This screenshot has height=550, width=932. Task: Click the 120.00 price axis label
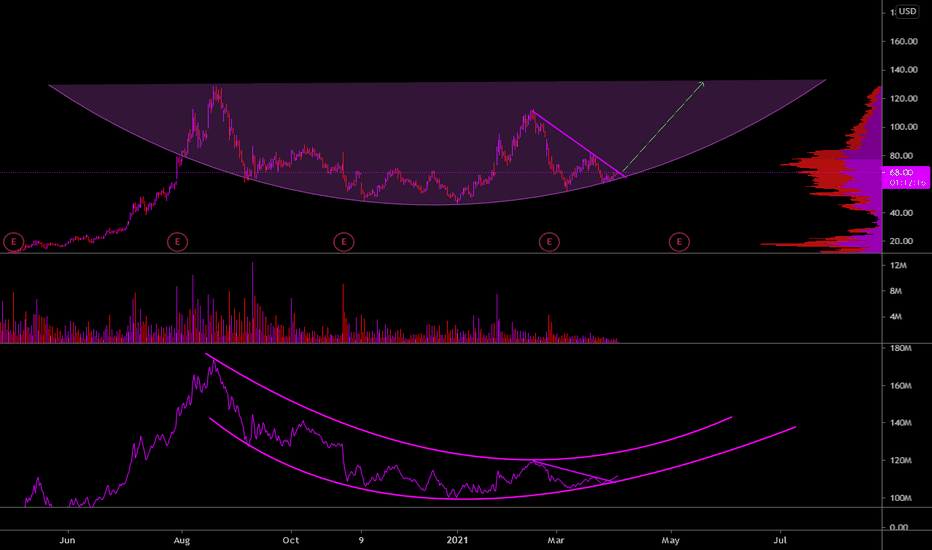[903, 99]
